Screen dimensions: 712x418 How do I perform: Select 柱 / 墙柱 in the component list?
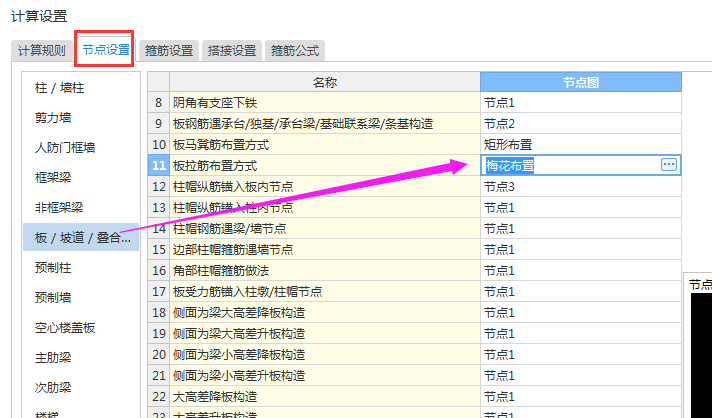[x=81, y=88]
